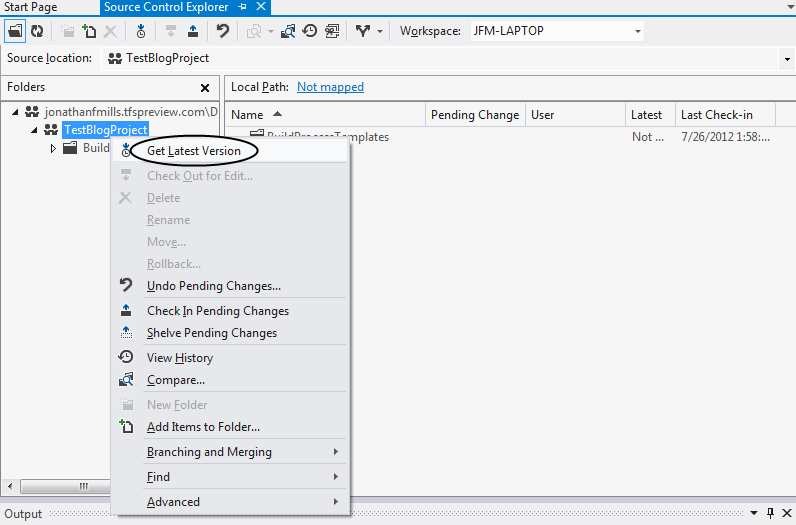Open the Advanced submenu
This screenshot has height=525, width=796.
231,502
